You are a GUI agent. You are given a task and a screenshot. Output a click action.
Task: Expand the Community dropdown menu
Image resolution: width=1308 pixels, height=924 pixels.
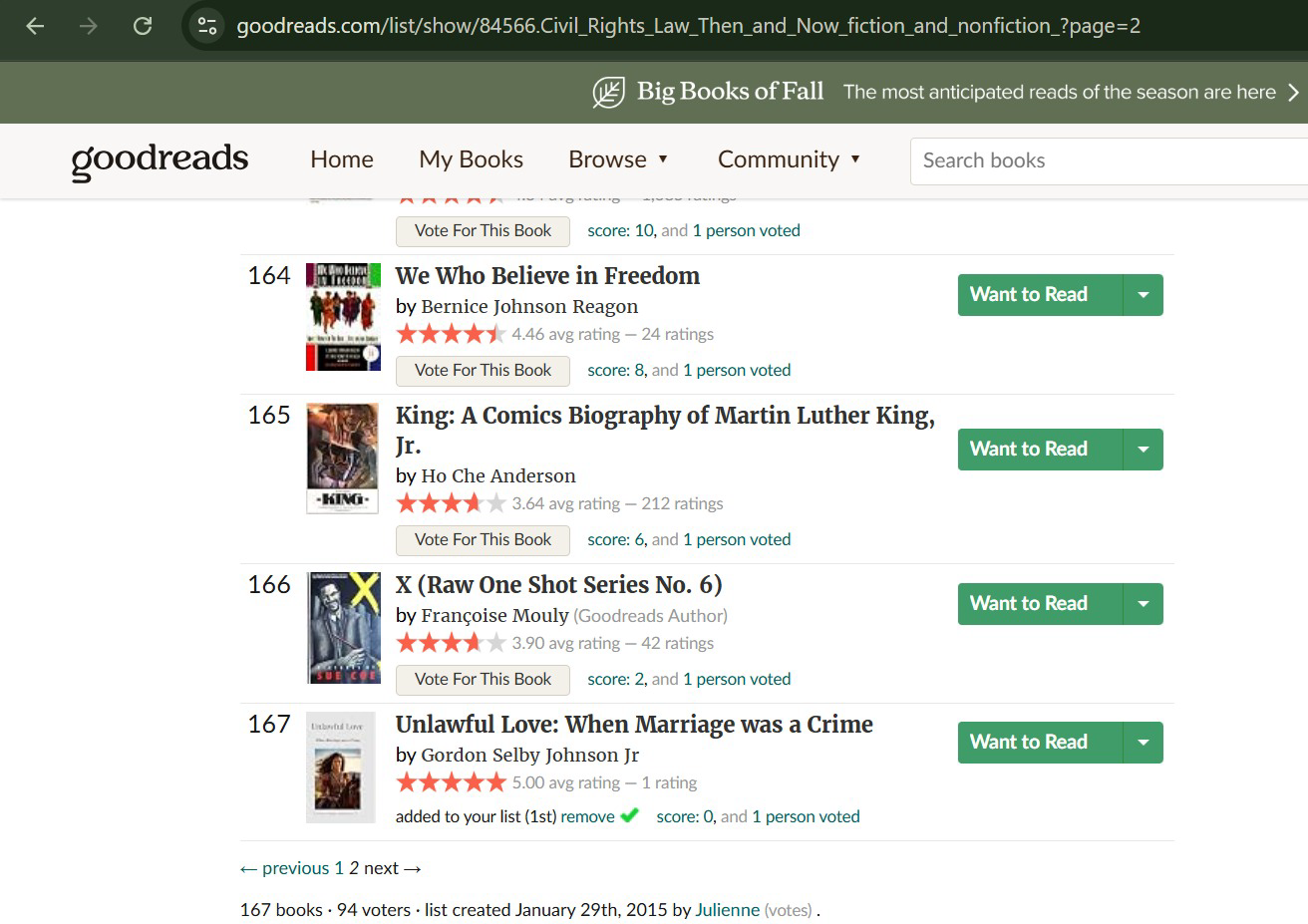[789, 159]
